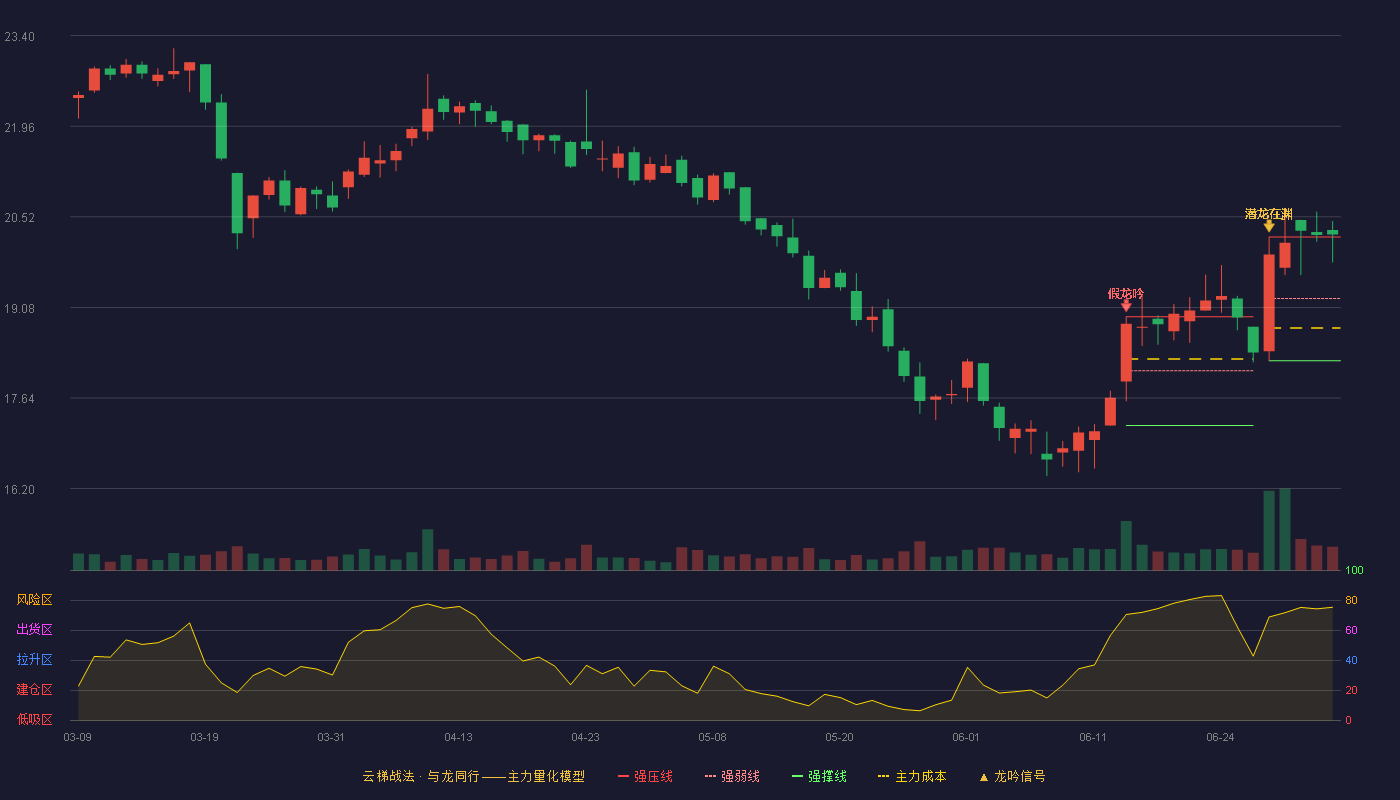1400x800 pixels.
Task: Click the 05-20 date label
Action: click(839, 737)
